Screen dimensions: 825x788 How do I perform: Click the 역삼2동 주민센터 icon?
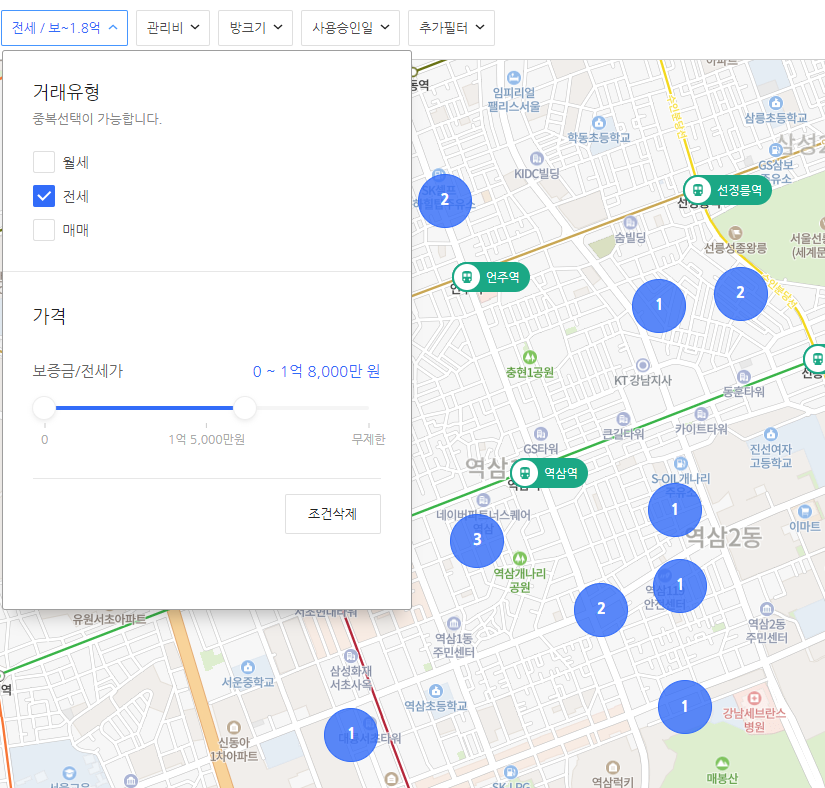tap(767, 609)
